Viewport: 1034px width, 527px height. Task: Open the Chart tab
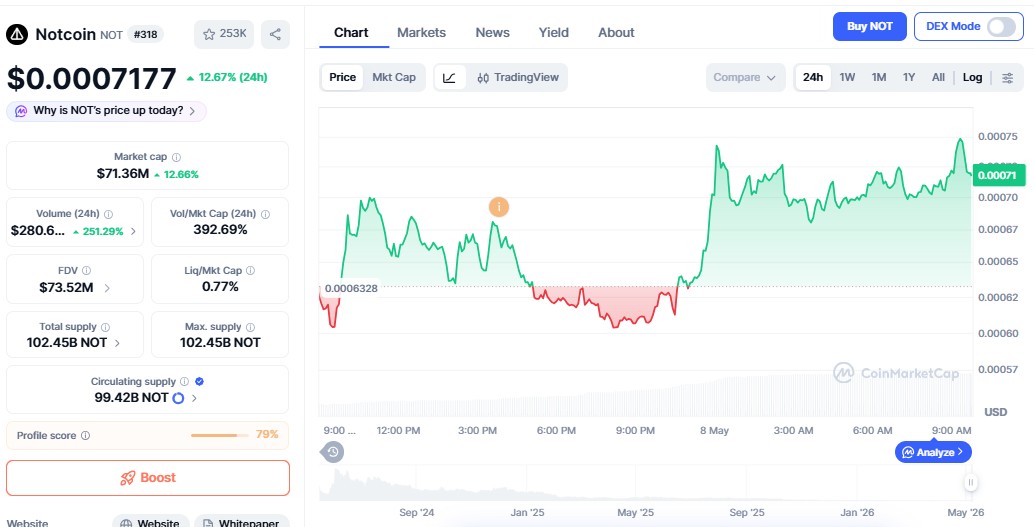coord(351,32)
